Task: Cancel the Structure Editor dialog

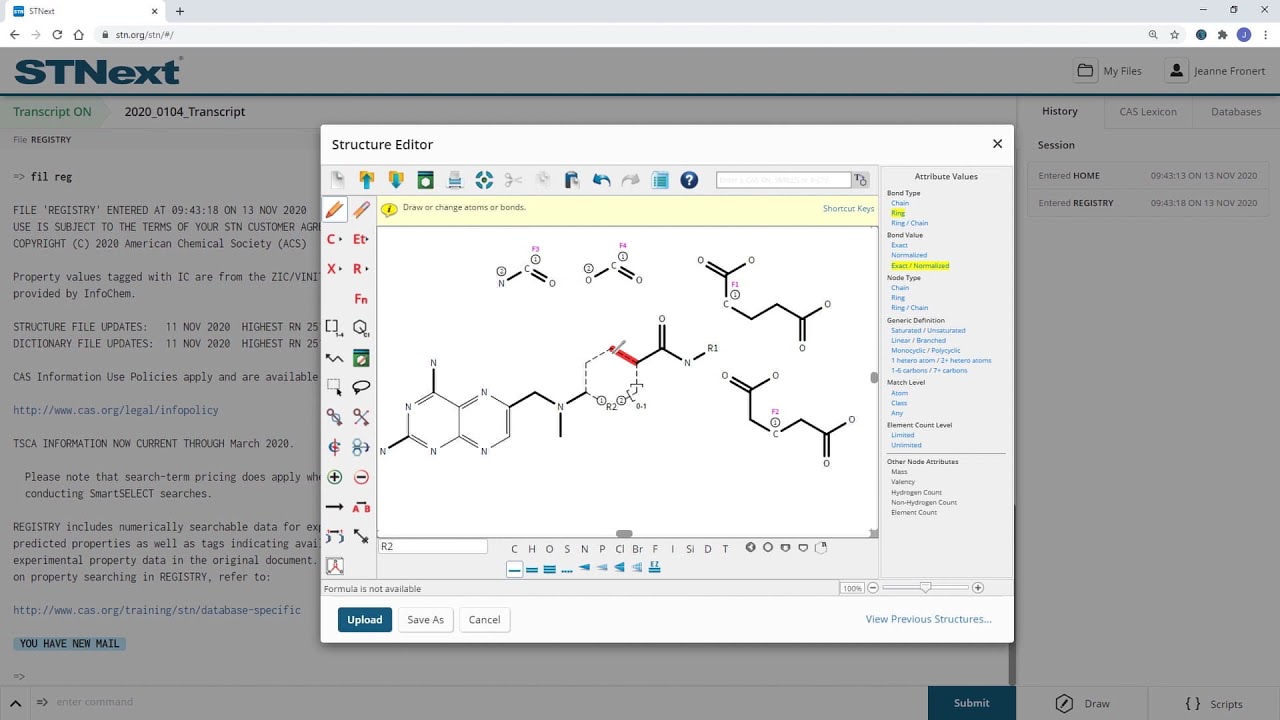Action: (x=484, y=620)
